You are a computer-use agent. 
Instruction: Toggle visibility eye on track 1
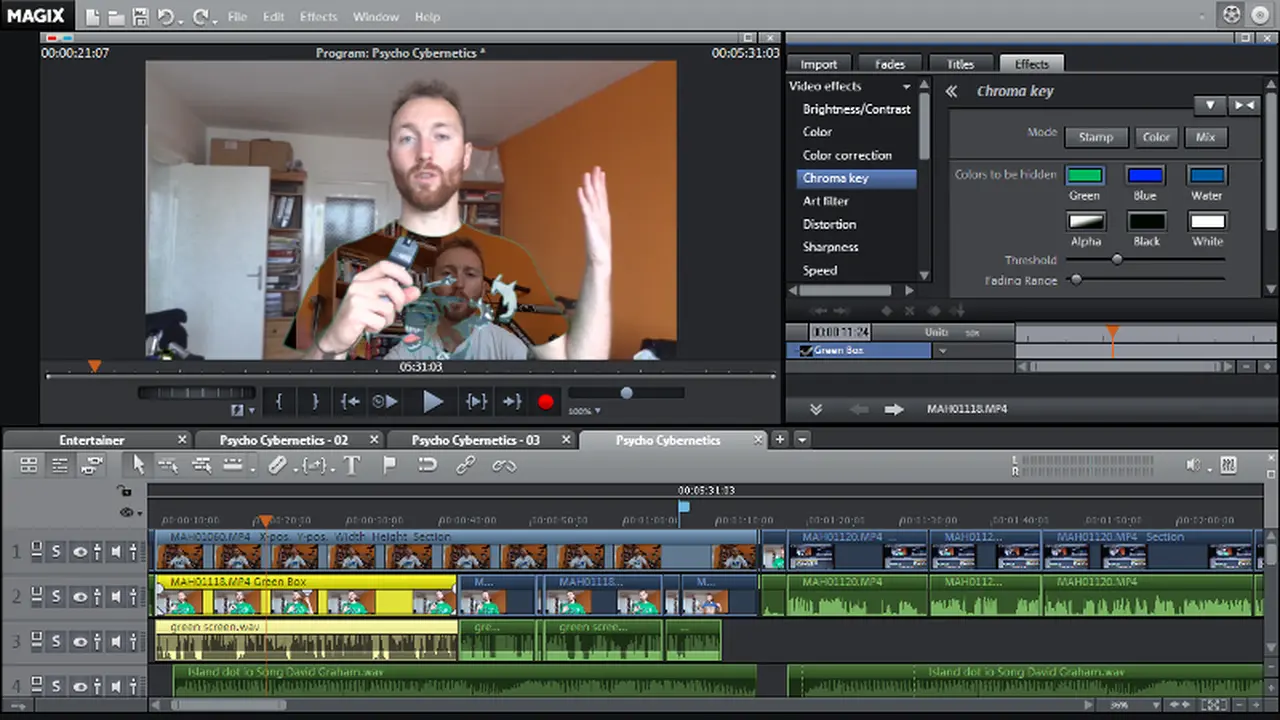[x=79, y=551]
